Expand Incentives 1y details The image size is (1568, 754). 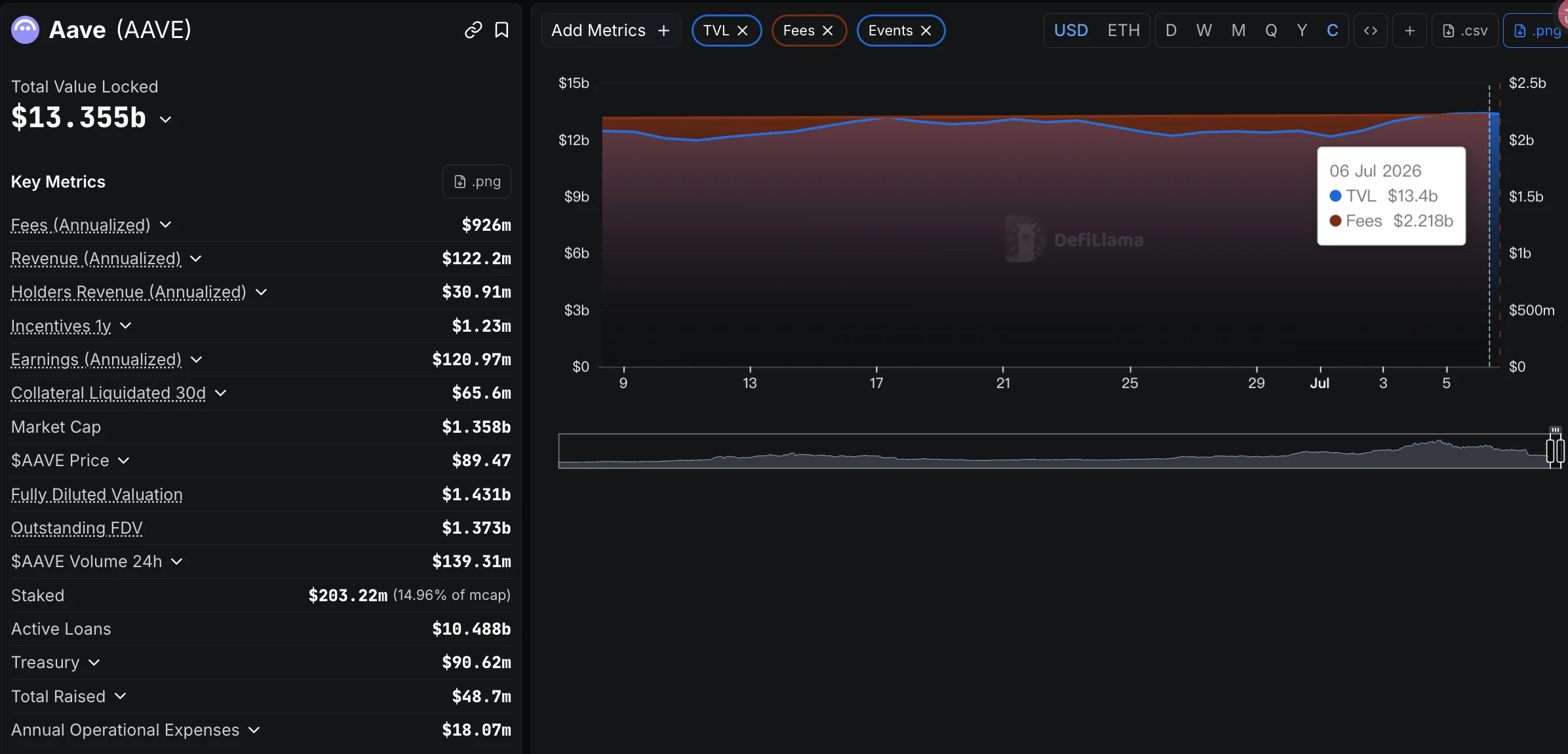pyautogui.click(x=126, y=326)
